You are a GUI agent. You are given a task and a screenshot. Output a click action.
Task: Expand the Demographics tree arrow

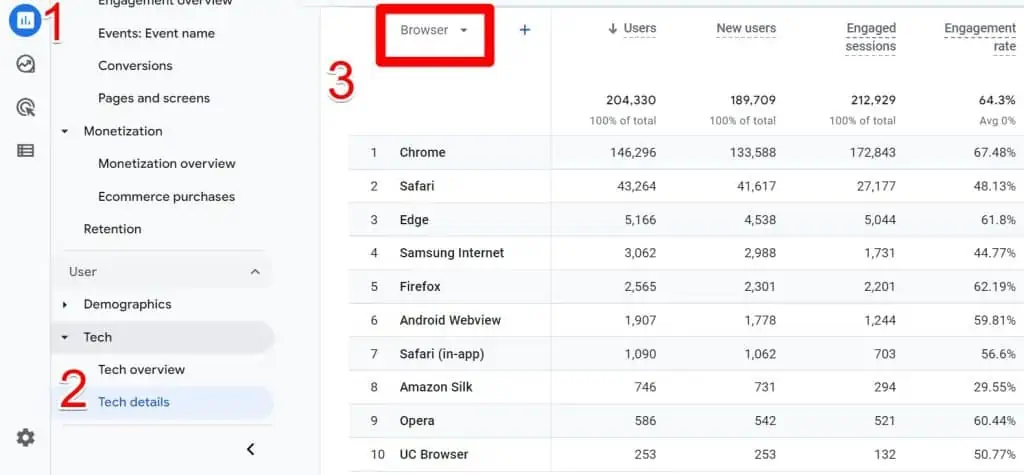pyautogui.click(x=65, y=304)
